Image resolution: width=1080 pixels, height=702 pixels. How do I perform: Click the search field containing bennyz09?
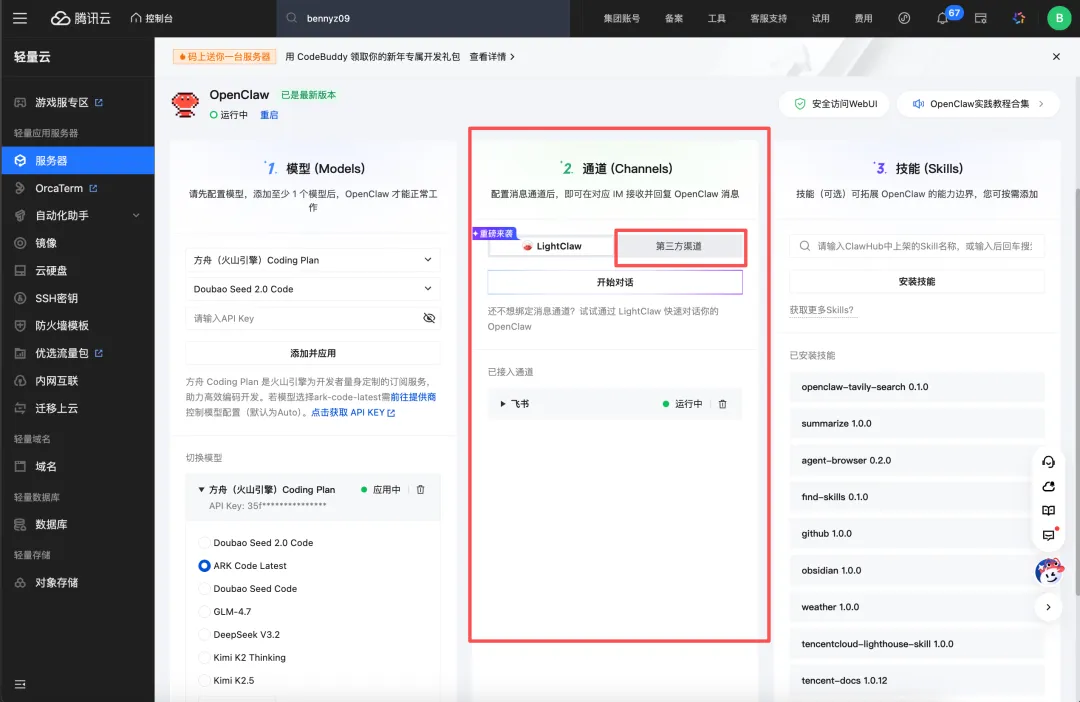(423, 18)
